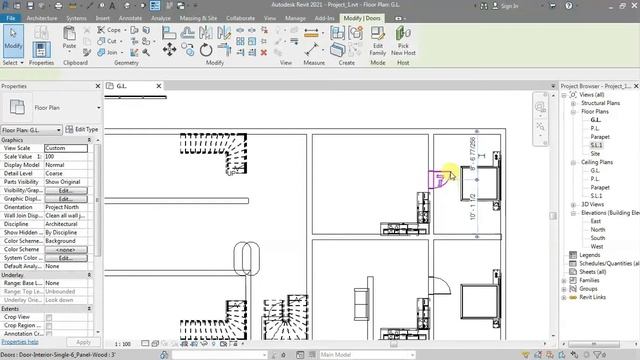The image size is (640, 360).
Task: Close the G.L. view tab
Action: coord(159,86)
